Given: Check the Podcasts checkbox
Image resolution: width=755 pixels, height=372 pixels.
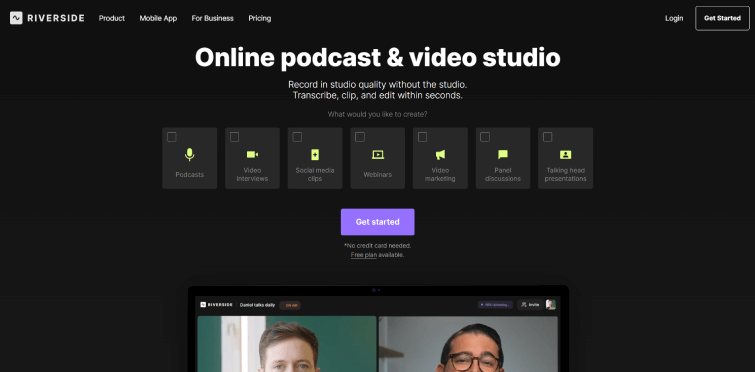Looking at the screenshot, I should [172, 137].
